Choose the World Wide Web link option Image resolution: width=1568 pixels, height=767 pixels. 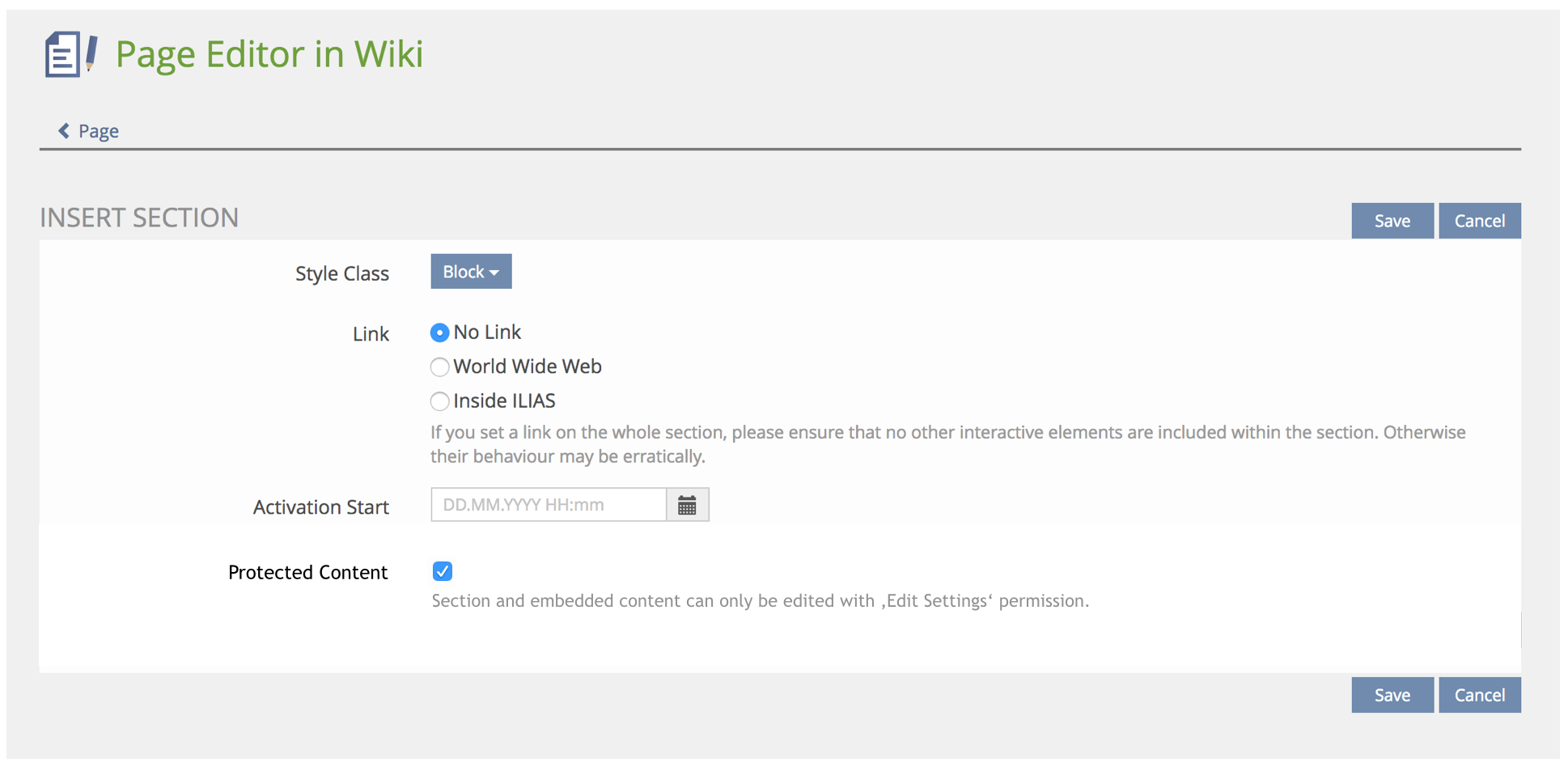click(439, 367)
